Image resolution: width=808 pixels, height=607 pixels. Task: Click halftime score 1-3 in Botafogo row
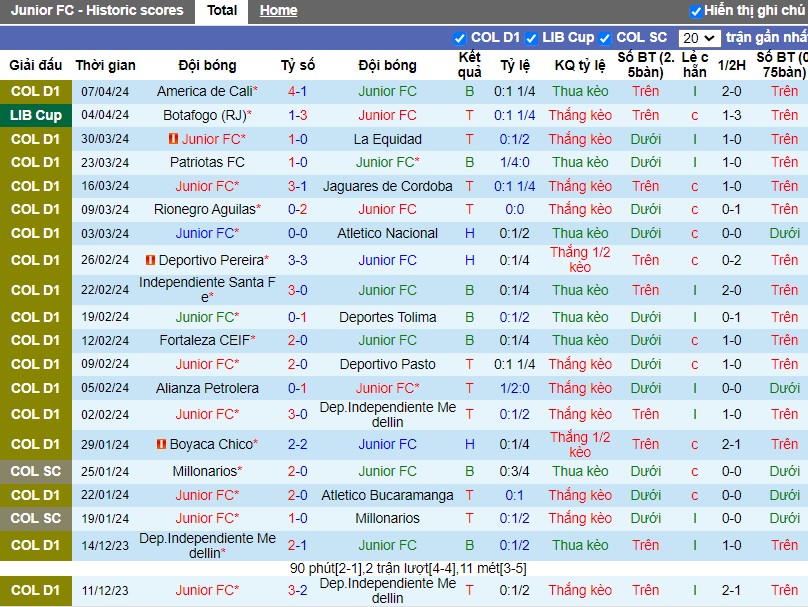coord(732,115)
